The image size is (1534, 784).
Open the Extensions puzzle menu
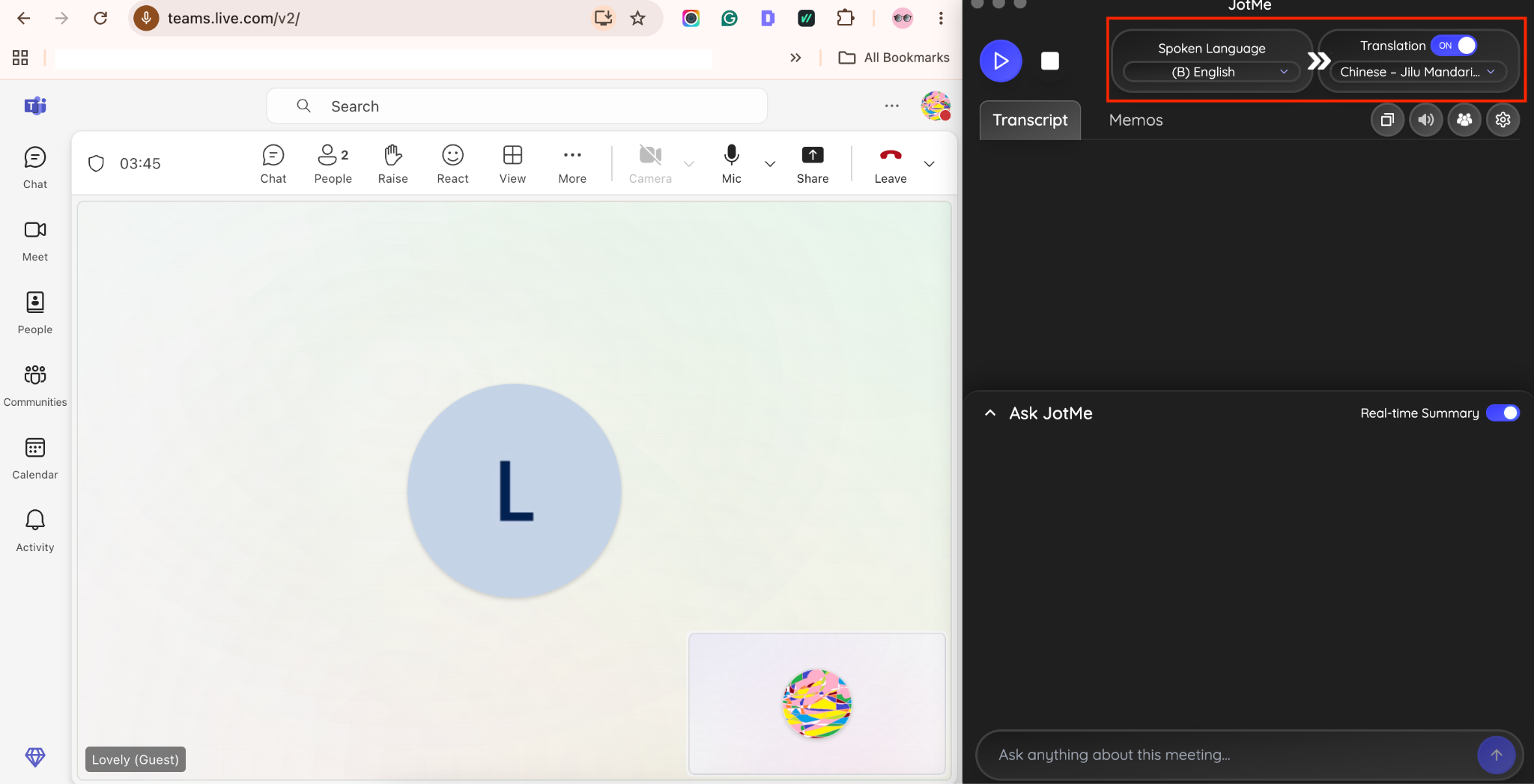coord(846,18)
